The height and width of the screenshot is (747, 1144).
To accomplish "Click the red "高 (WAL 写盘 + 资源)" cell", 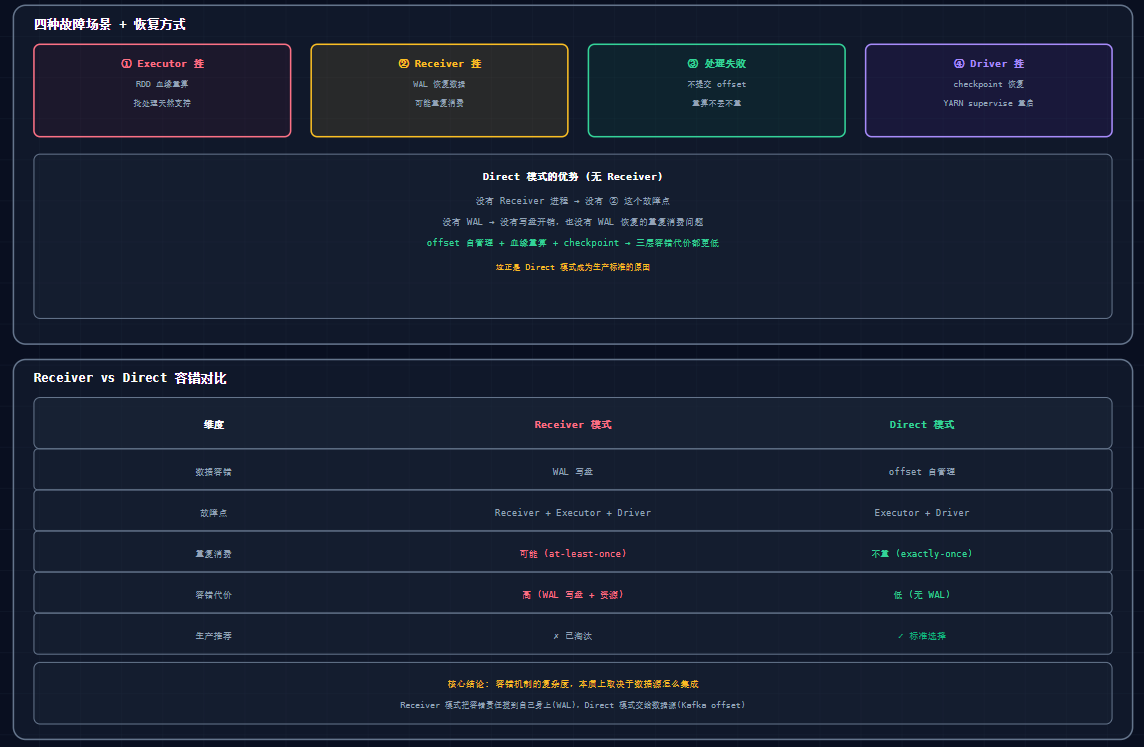I will [x=573, y=595].
